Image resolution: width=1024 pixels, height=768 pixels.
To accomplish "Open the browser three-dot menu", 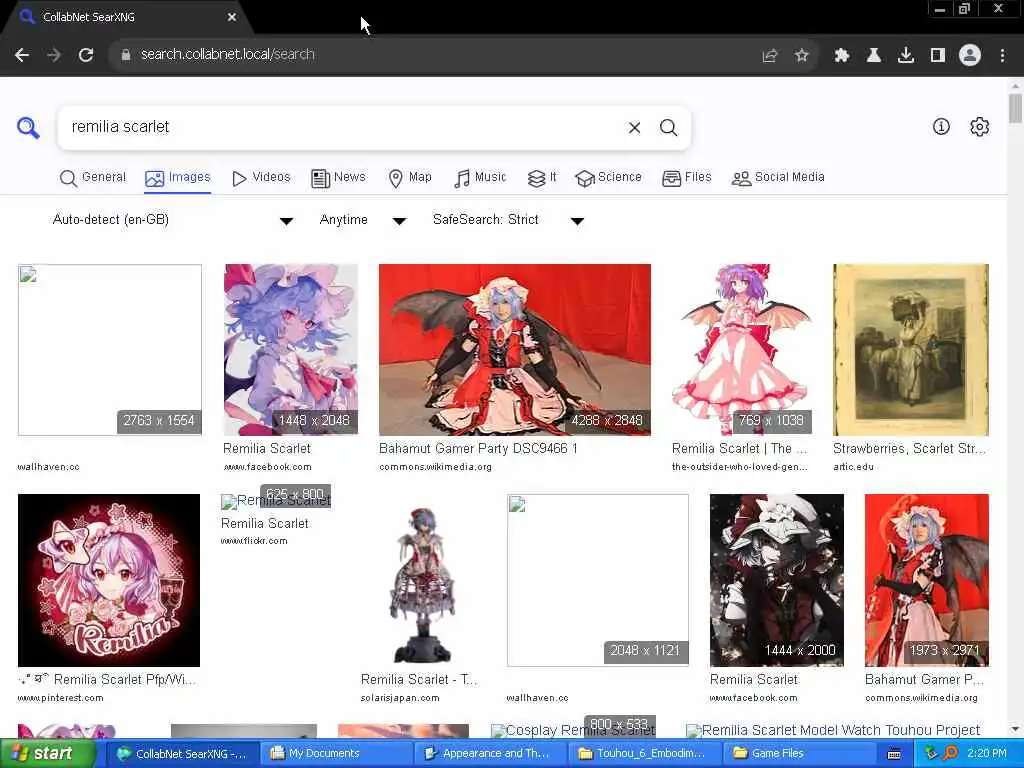I will (1002, 56).
